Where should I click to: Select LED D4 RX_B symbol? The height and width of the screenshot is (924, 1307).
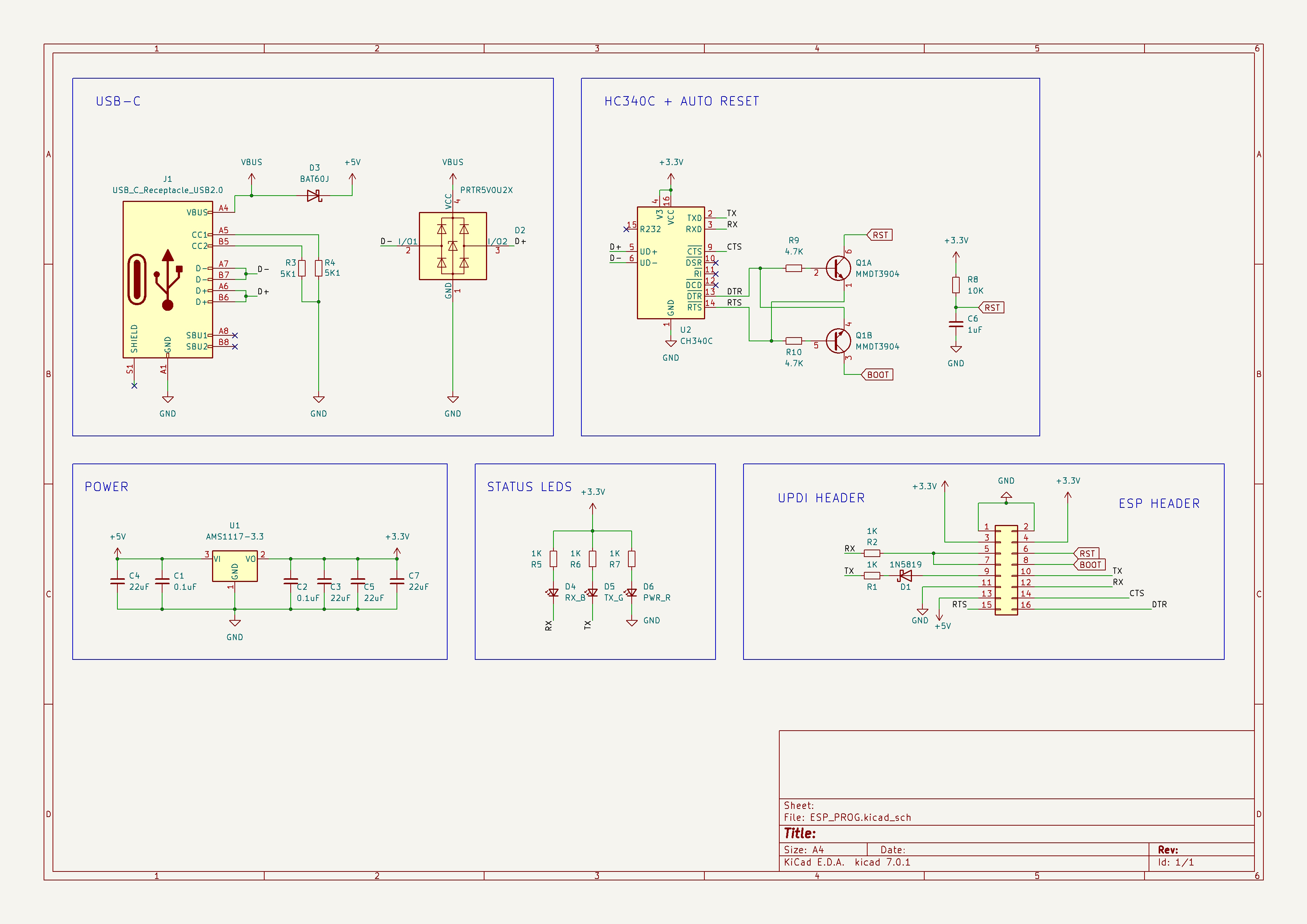tap(553, 592)
